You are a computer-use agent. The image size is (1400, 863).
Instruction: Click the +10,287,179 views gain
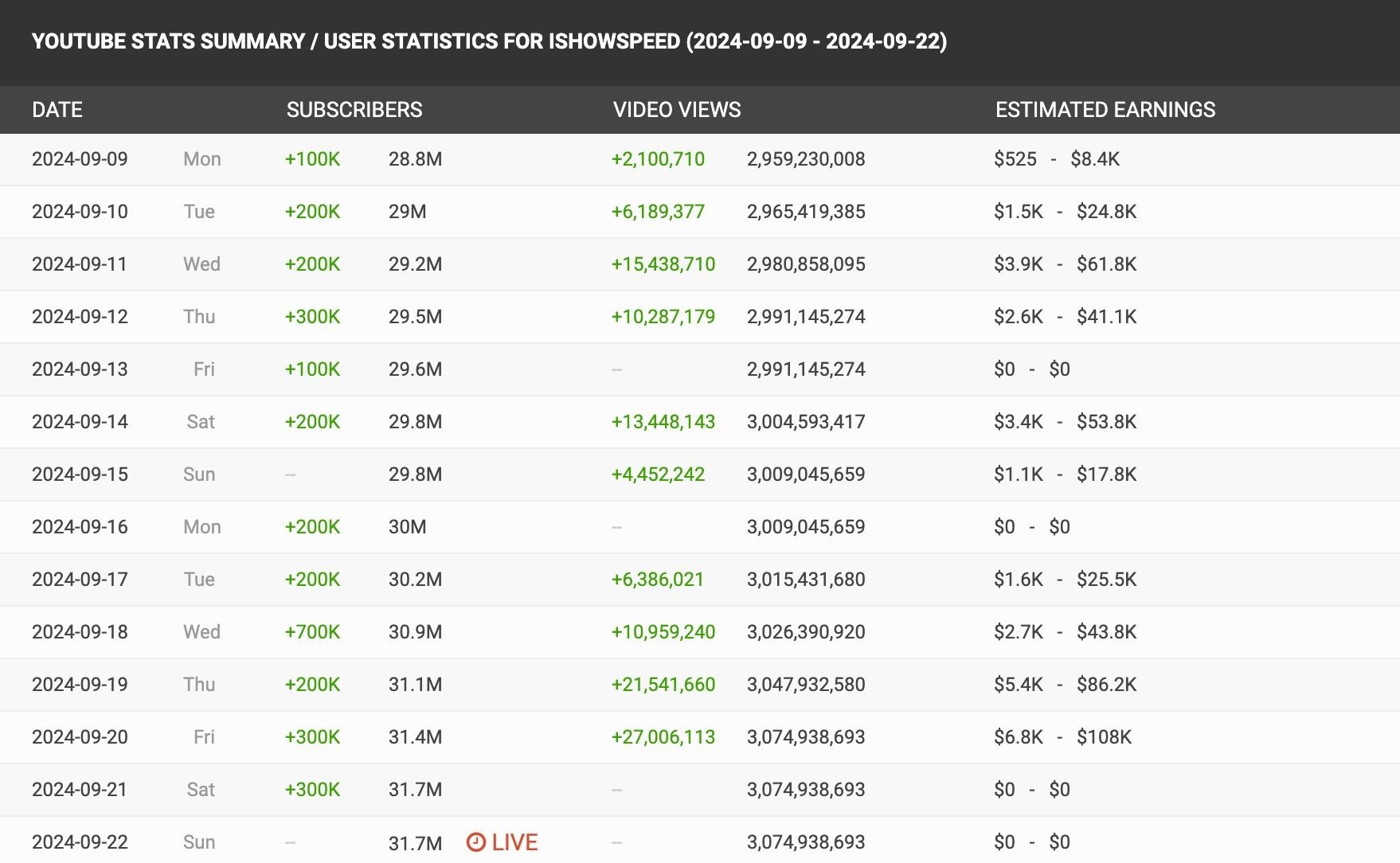663,317
